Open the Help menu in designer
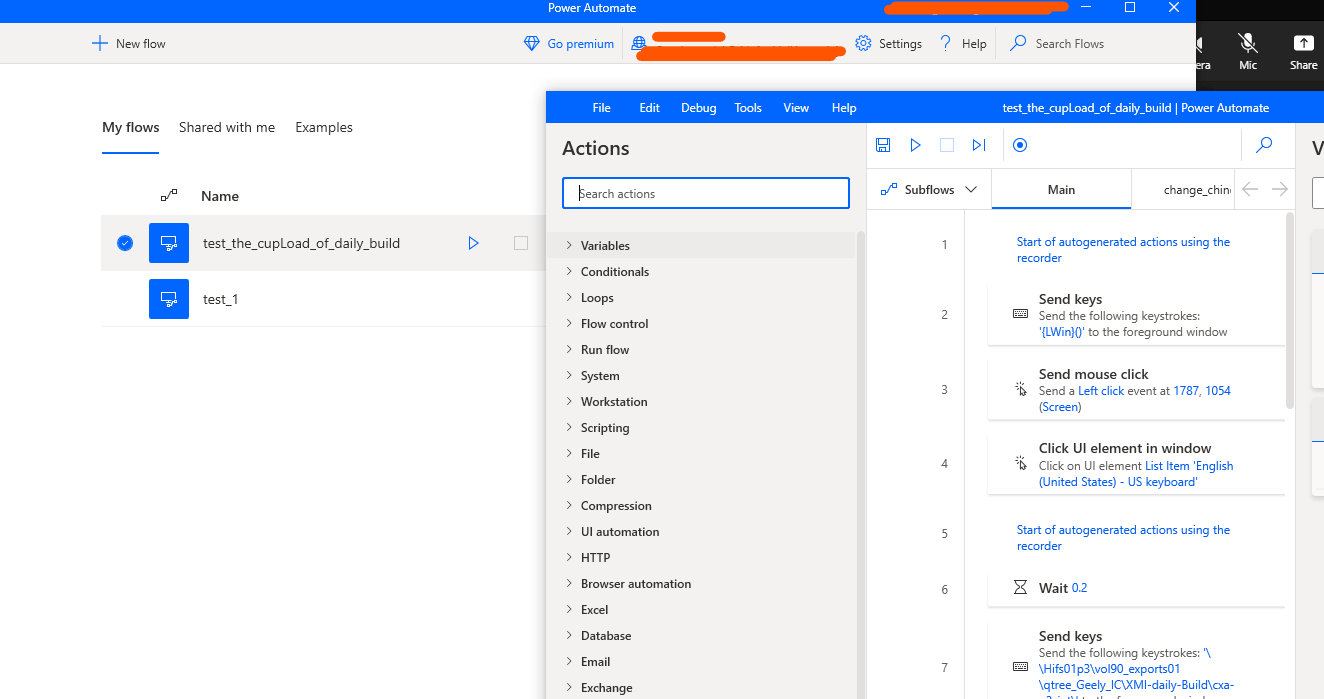 (x=844, y=108)
